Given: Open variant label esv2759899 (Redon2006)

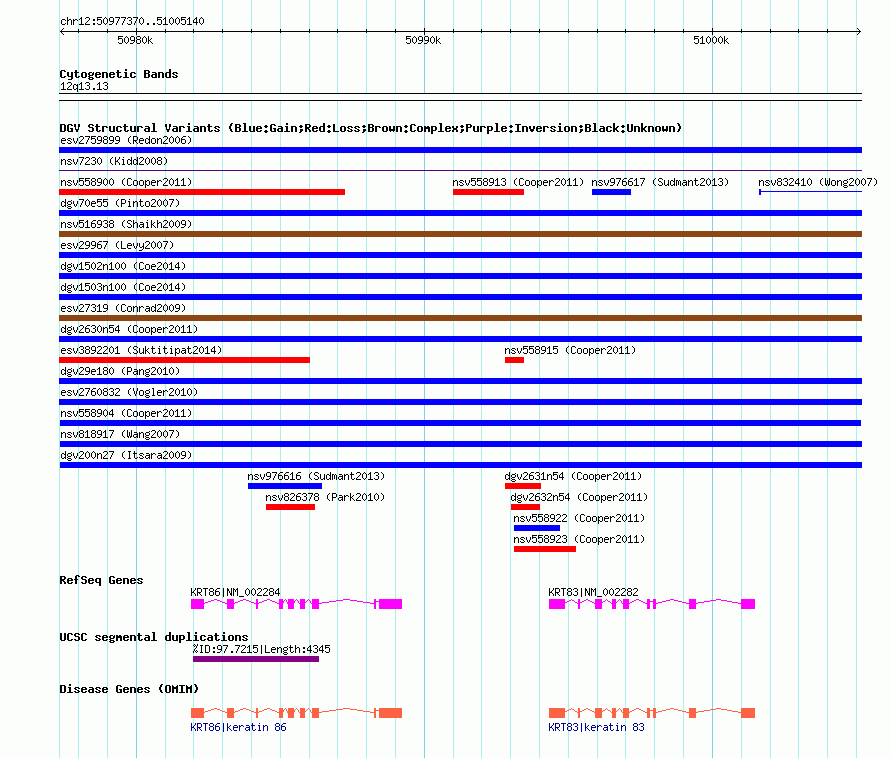Looking at the screenshot, I should coord(126,140).
